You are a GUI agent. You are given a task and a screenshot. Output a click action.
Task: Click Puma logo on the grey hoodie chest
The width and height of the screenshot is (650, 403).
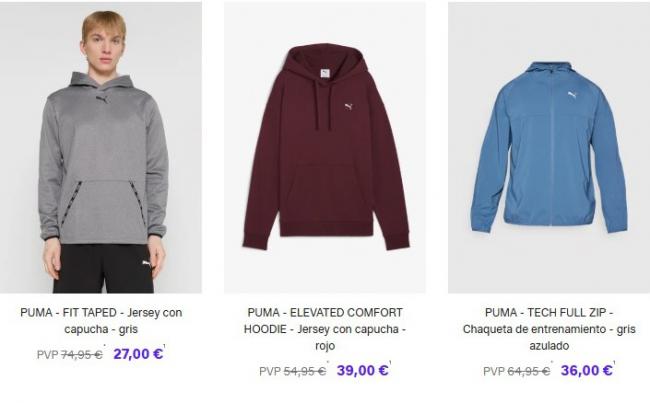[103, 100]
